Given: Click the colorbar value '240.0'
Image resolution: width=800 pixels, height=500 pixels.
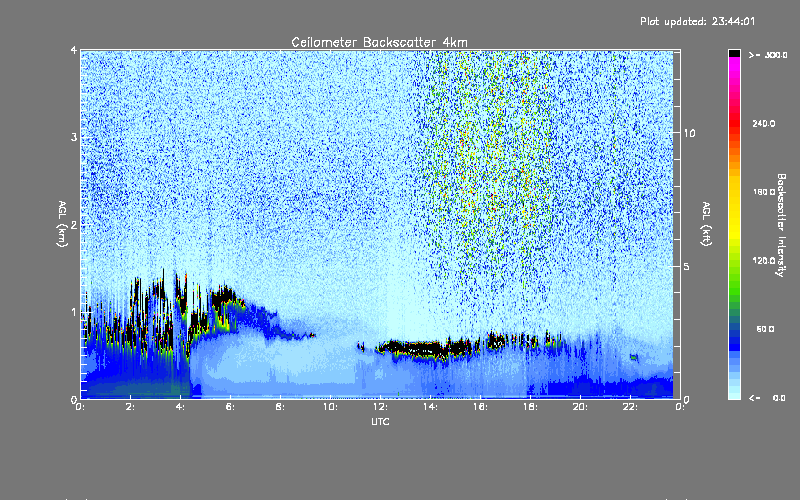Looking at the screenshot, I should pos(763,124).
